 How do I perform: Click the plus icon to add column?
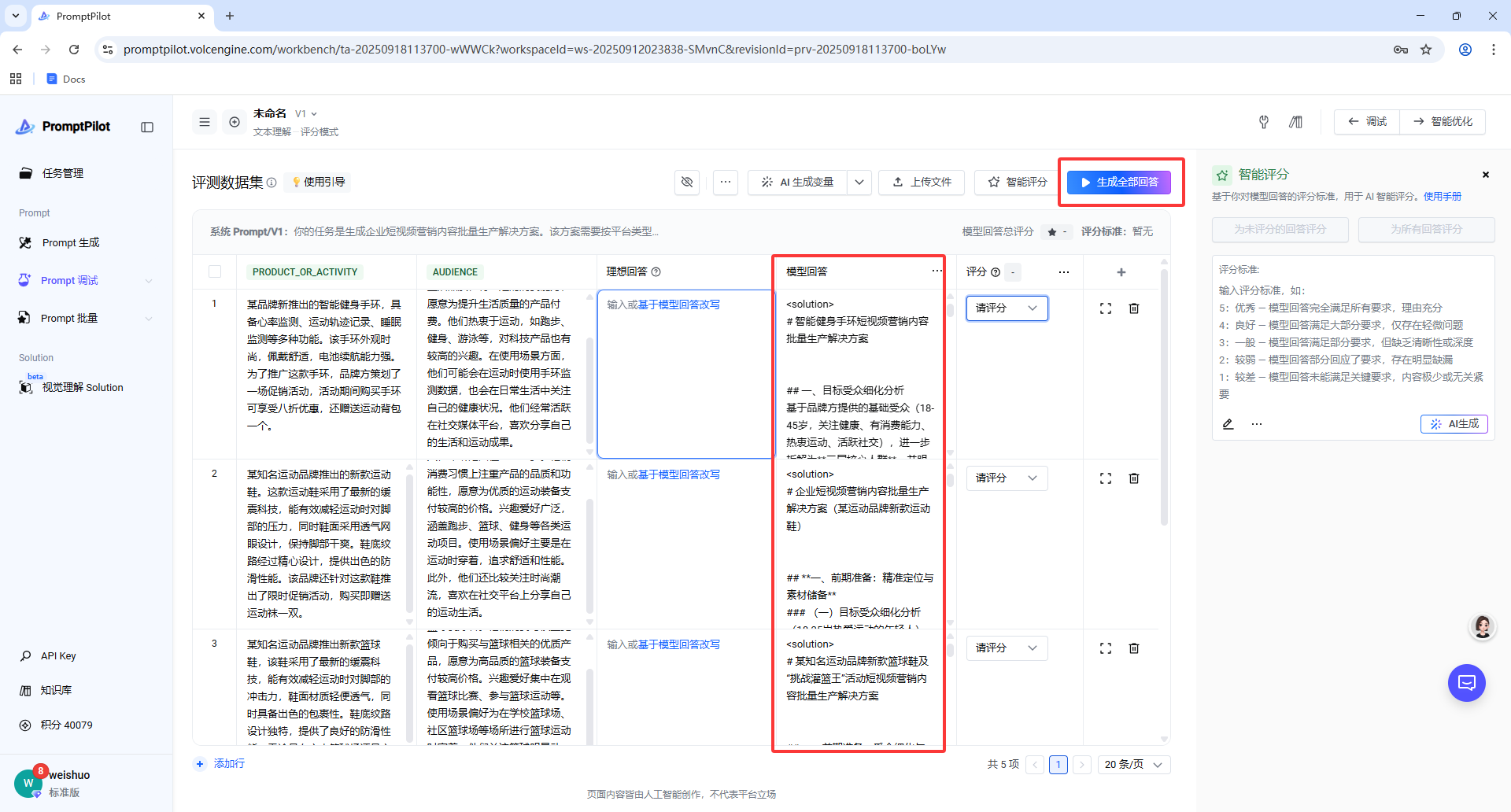coord(1121,272)
